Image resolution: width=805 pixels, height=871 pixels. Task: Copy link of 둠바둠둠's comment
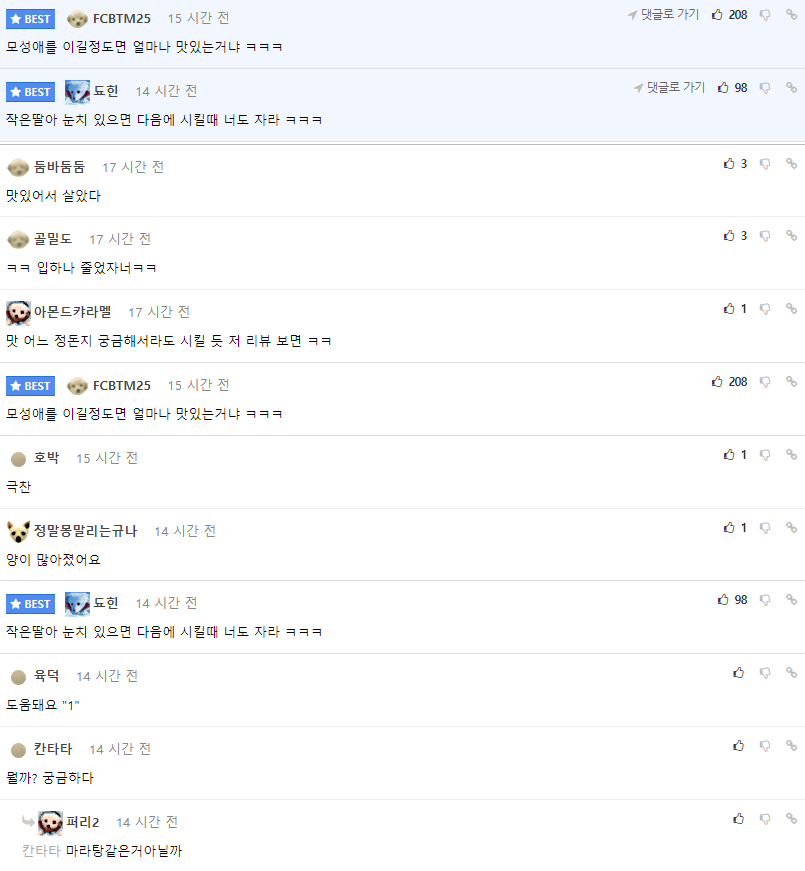792,163
